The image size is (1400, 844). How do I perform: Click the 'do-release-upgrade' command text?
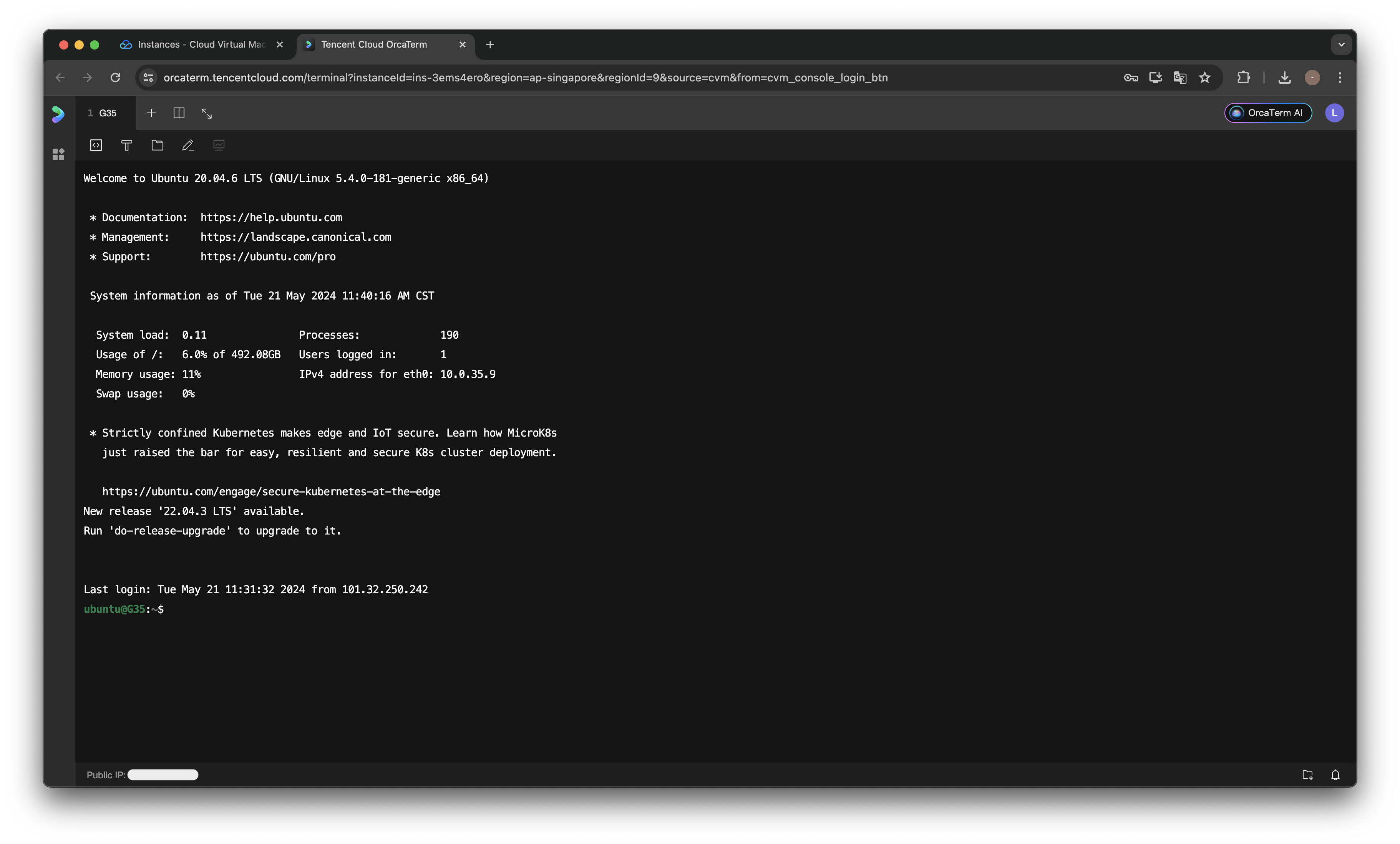point(169,531)
